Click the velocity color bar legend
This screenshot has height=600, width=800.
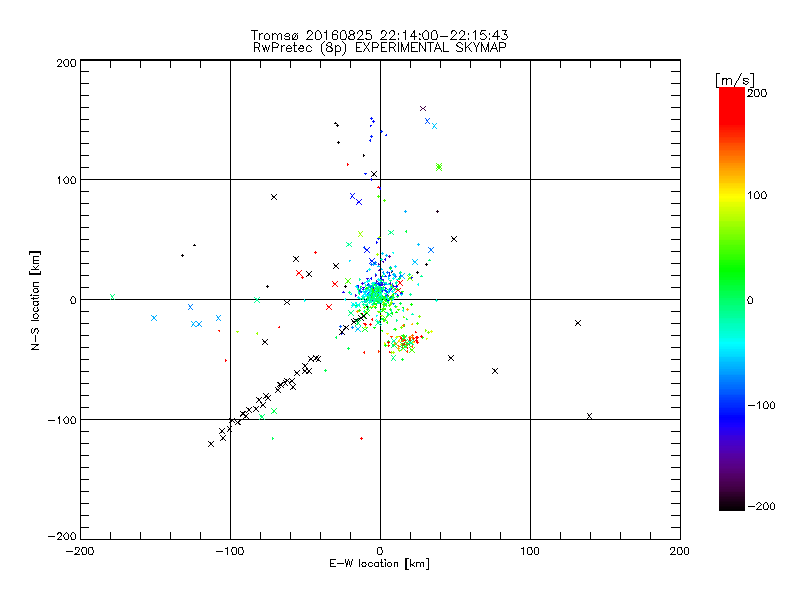coord(732,299)
